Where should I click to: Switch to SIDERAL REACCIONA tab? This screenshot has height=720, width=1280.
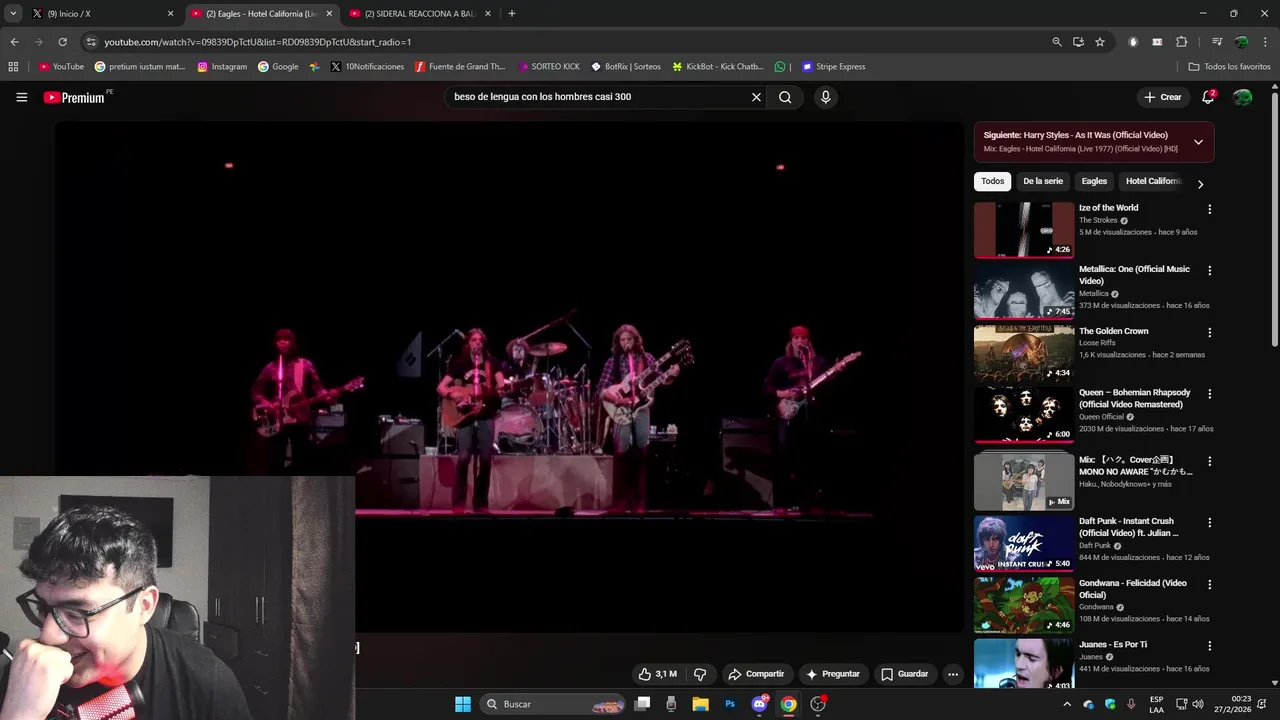419,14
